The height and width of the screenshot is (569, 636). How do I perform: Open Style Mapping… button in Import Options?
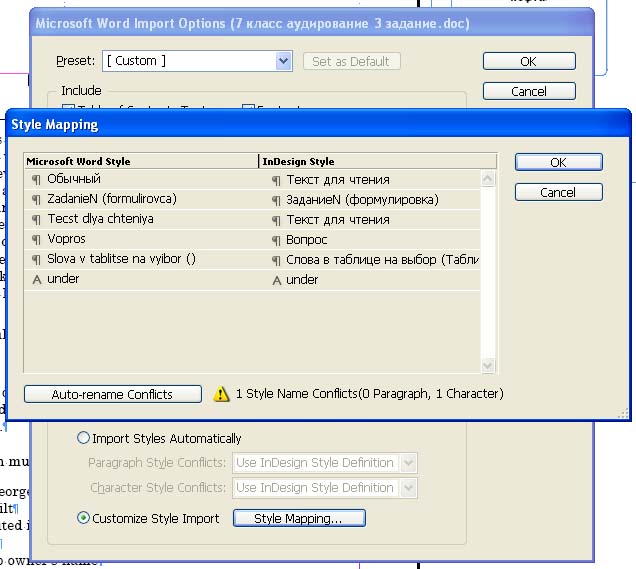[x=299, y=518]
